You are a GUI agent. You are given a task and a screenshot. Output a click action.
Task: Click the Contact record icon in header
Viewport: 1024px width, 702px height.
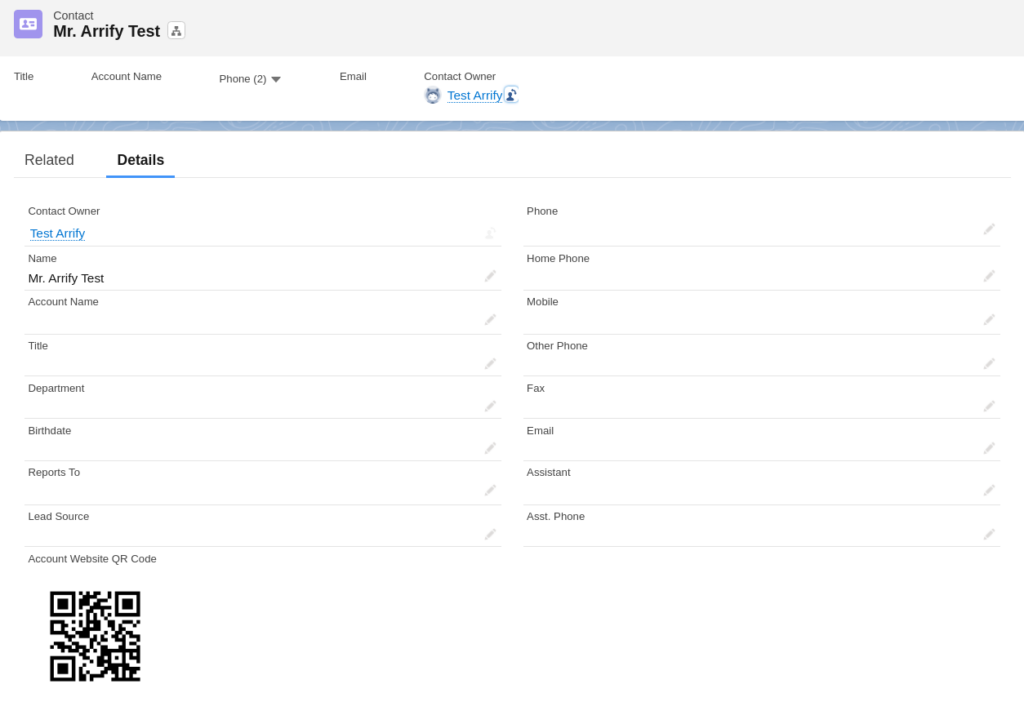28,24
